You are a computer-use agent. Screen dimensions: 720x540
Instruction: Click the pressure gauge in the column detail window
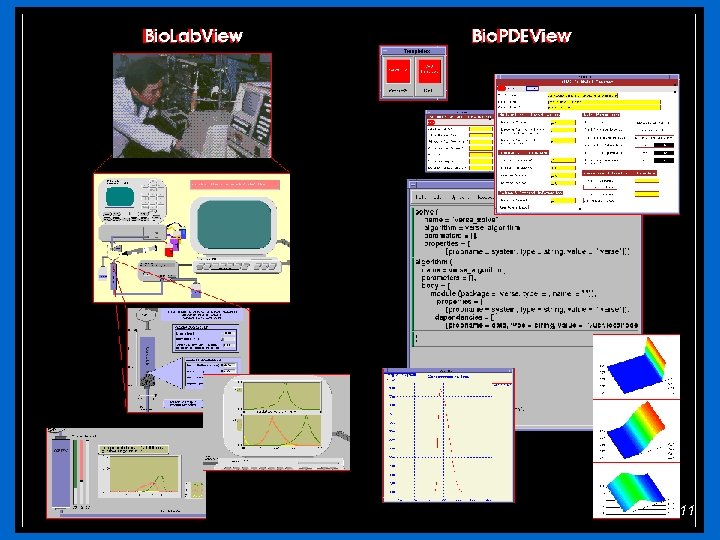[145, 315]
